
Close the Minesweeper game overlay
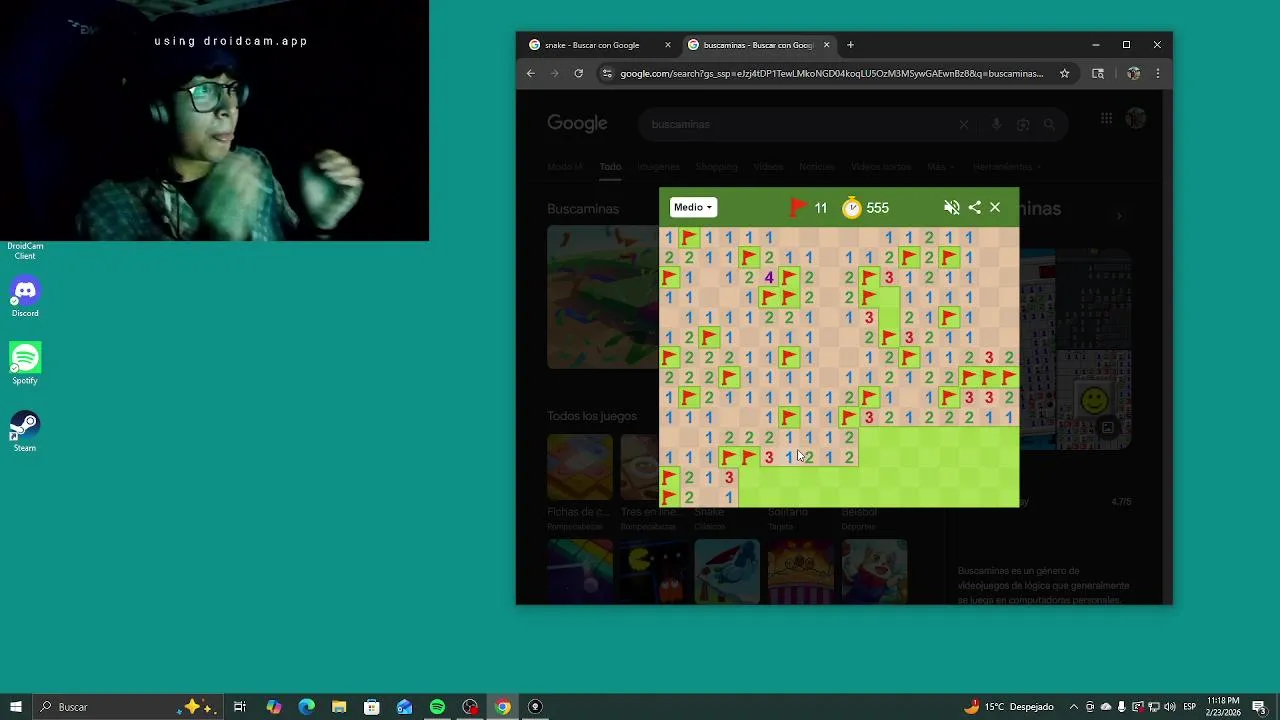click(995, 207)
